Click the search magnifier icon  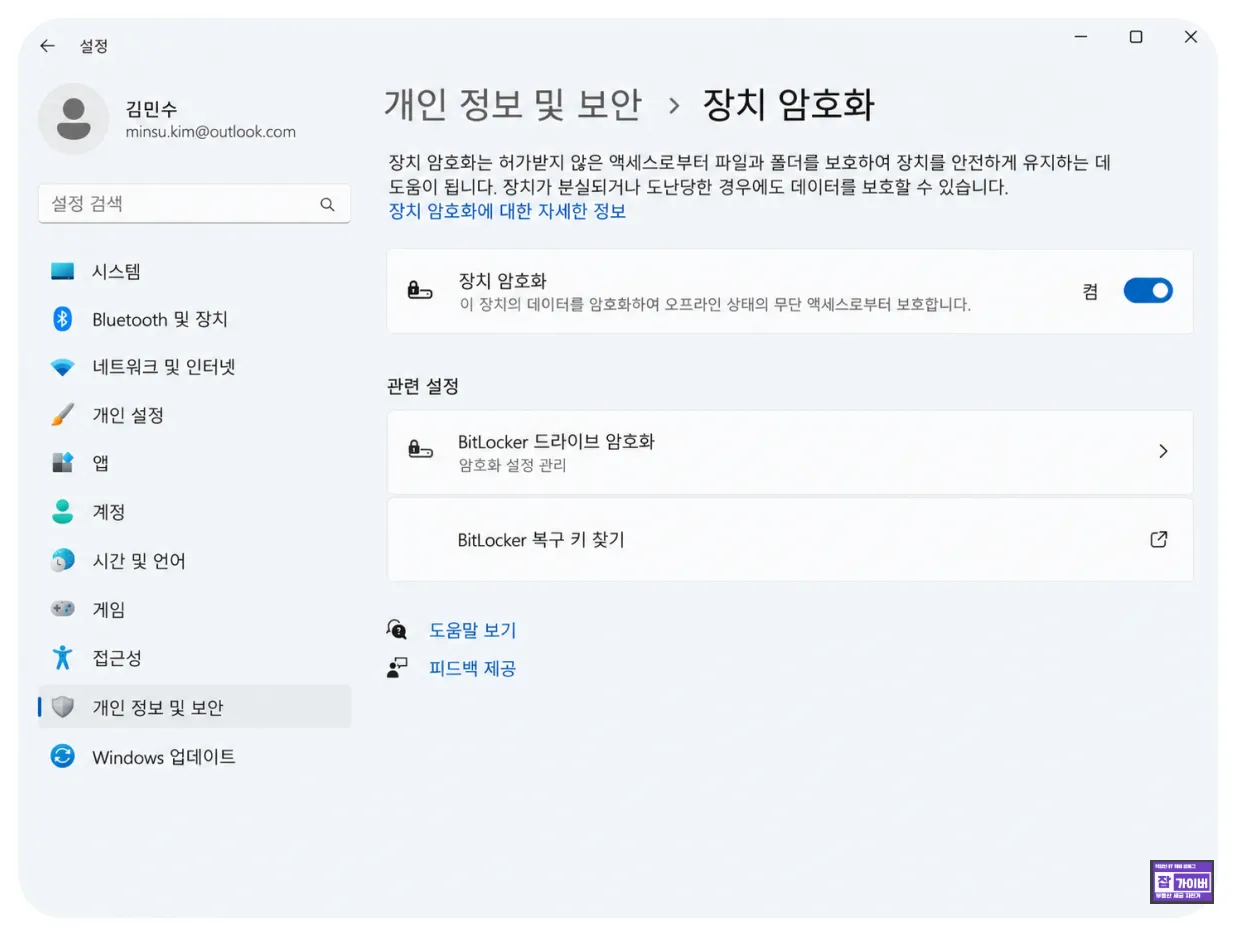327,204
